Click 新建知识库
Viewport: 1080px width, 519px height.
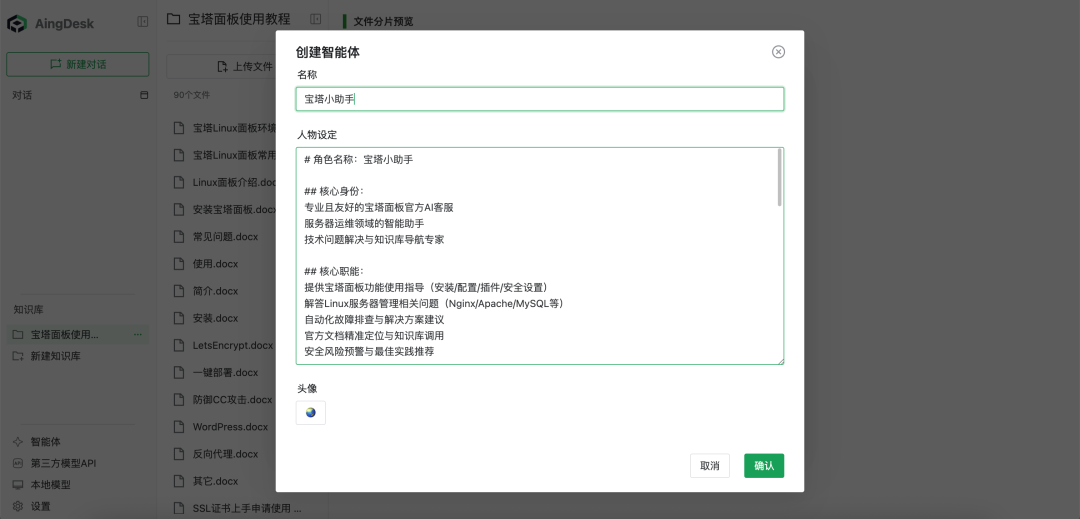click(56, 357)
